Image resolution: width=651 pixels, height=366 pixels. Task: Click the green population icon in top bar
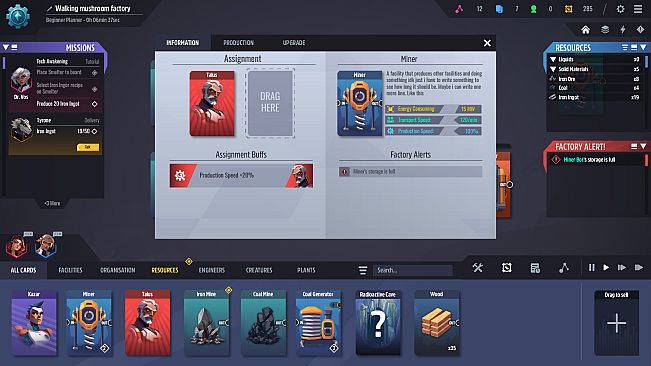[x=533, y=9]
